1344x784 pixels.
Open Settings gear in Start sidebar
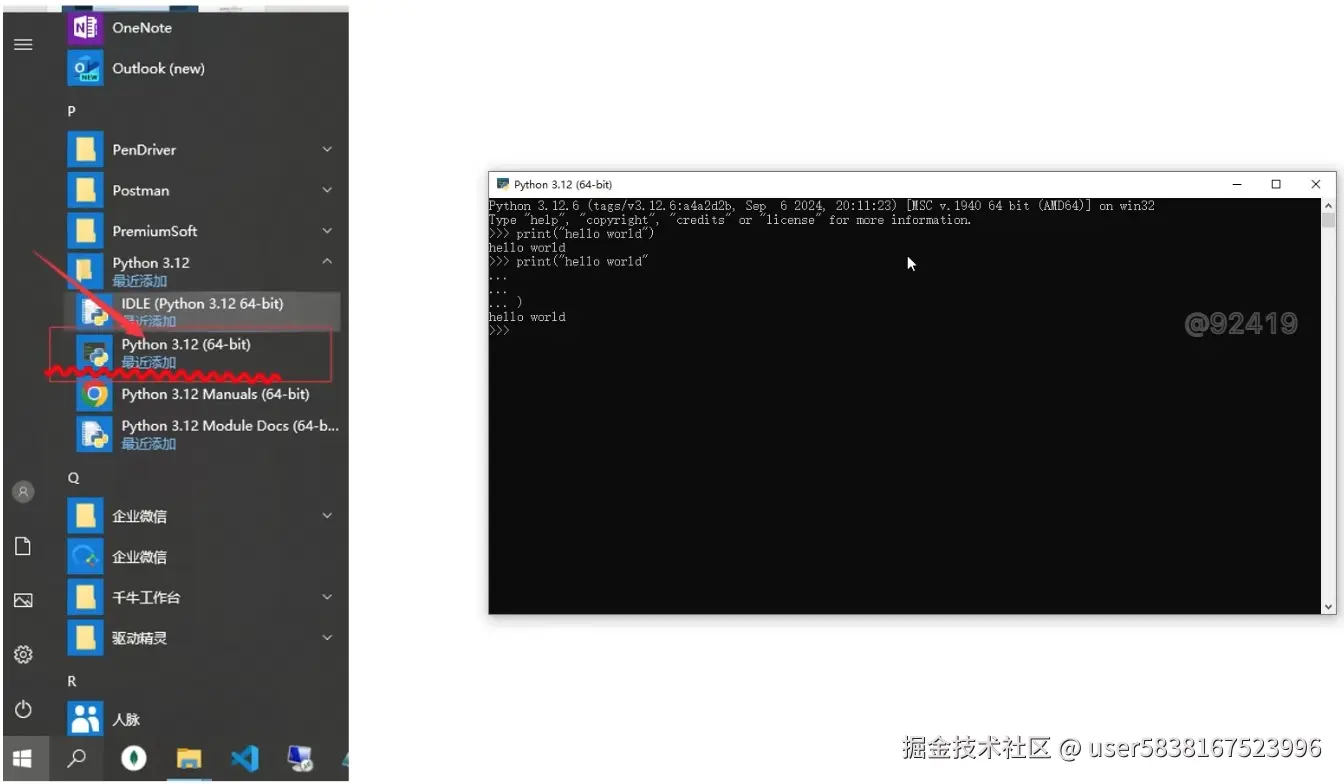[23, 655]
